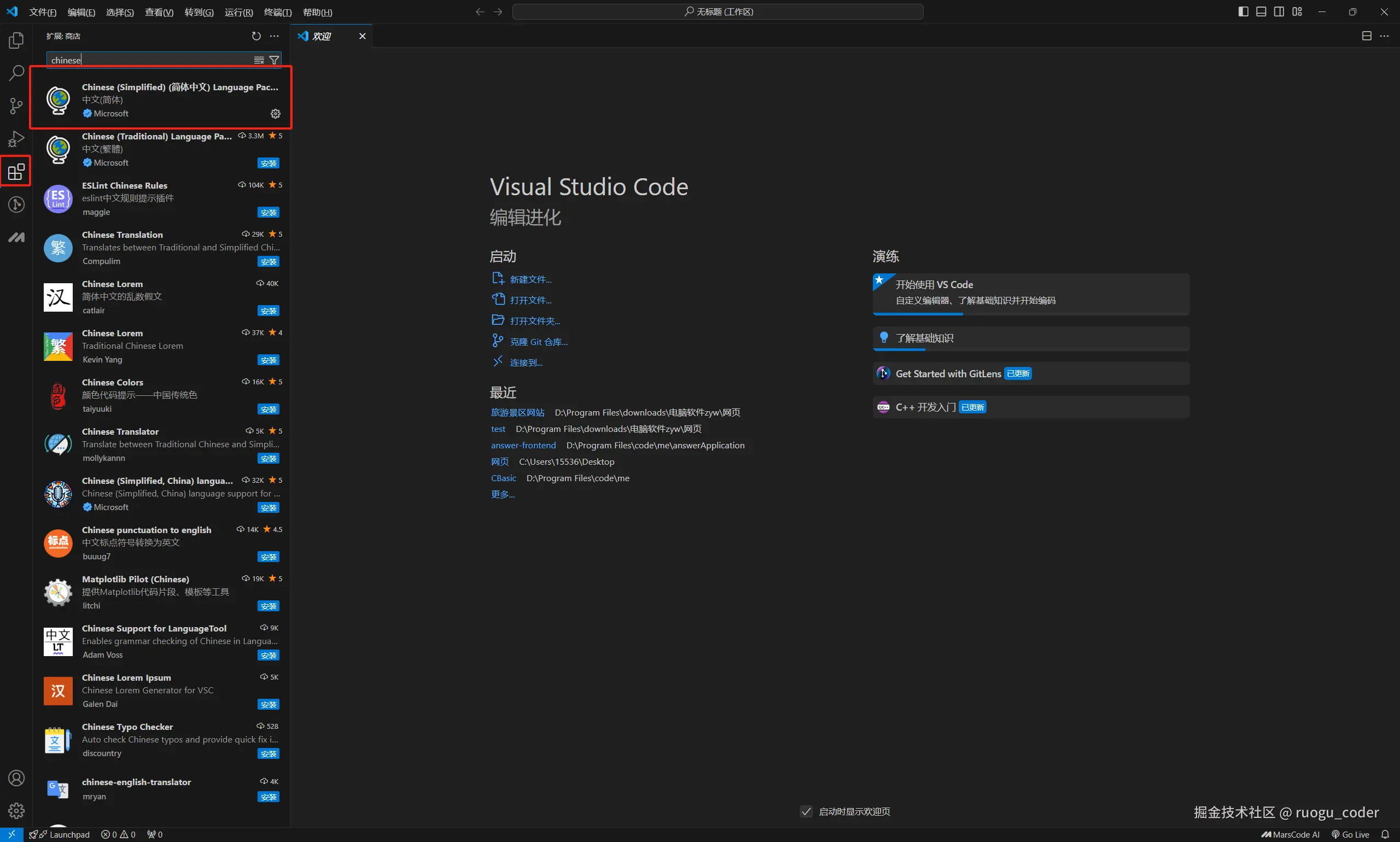
Task: Open the Run and Debug view
Action: tap(16, 138)
